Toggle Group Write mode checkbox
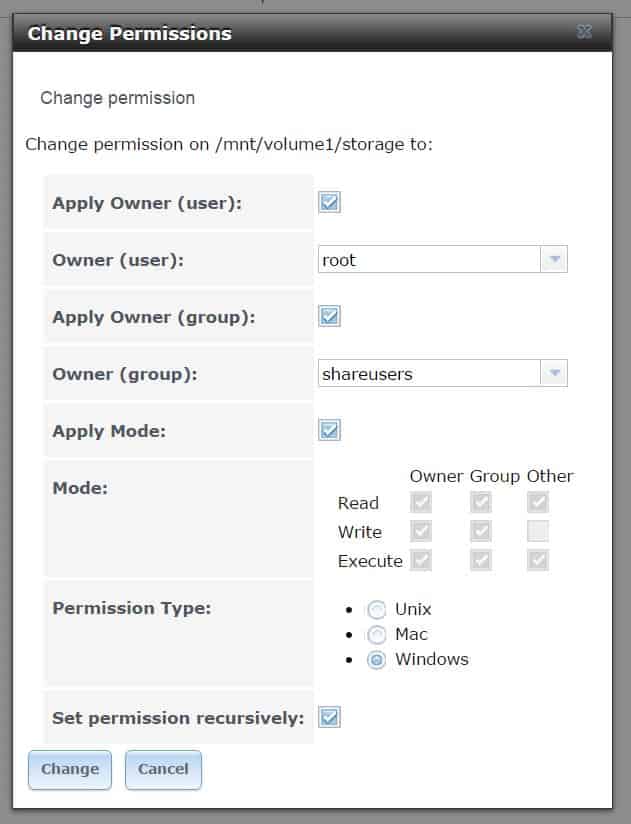Viewport: 631px width, 824px height. pos(482,532)
